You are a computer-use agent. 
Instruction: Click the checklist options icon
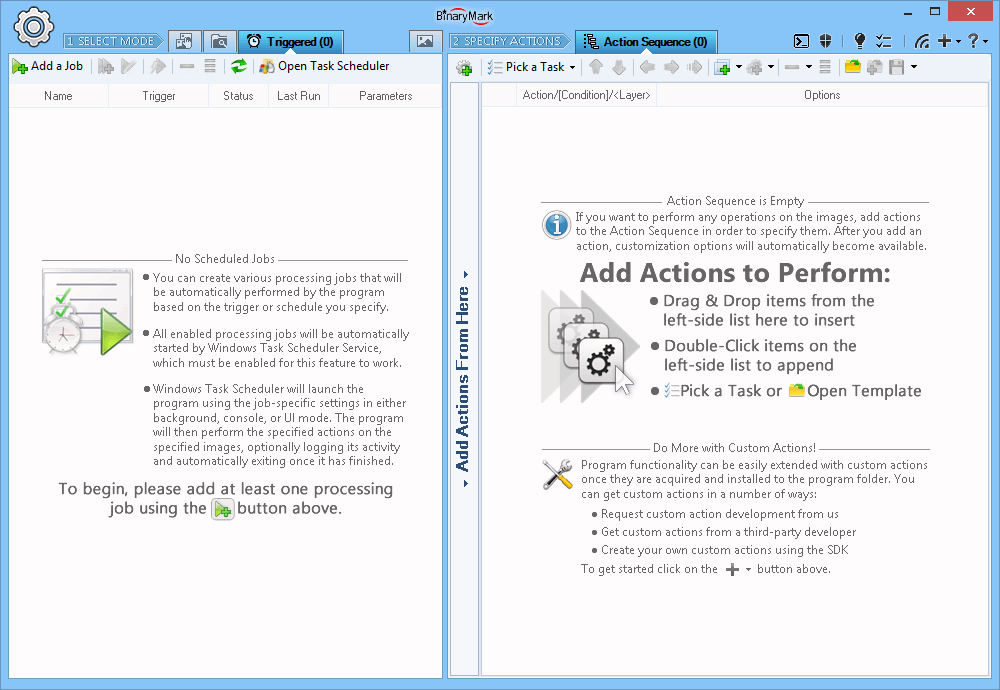[x=884, y=41]
